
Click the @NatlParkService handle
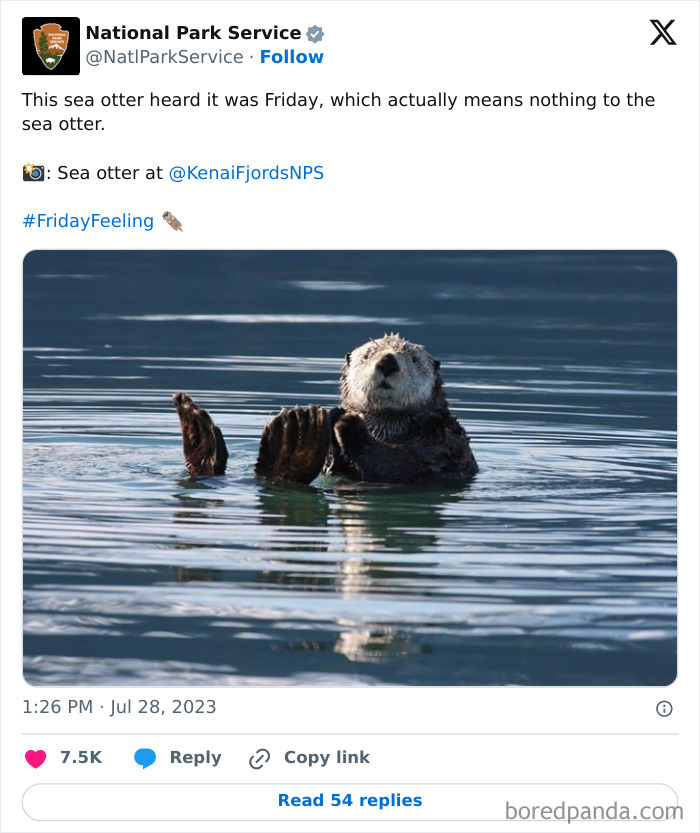[164, 57]
